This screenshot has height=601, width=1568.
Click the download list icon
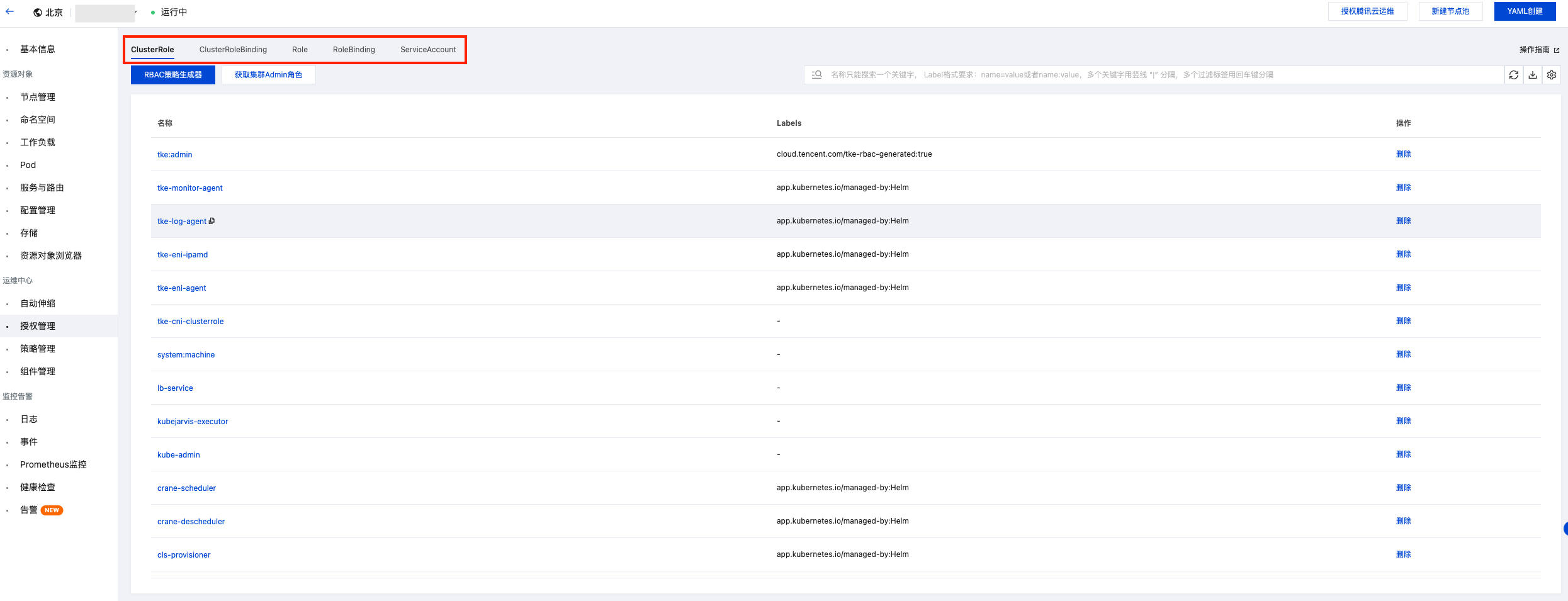click(x=1533, y=75)
